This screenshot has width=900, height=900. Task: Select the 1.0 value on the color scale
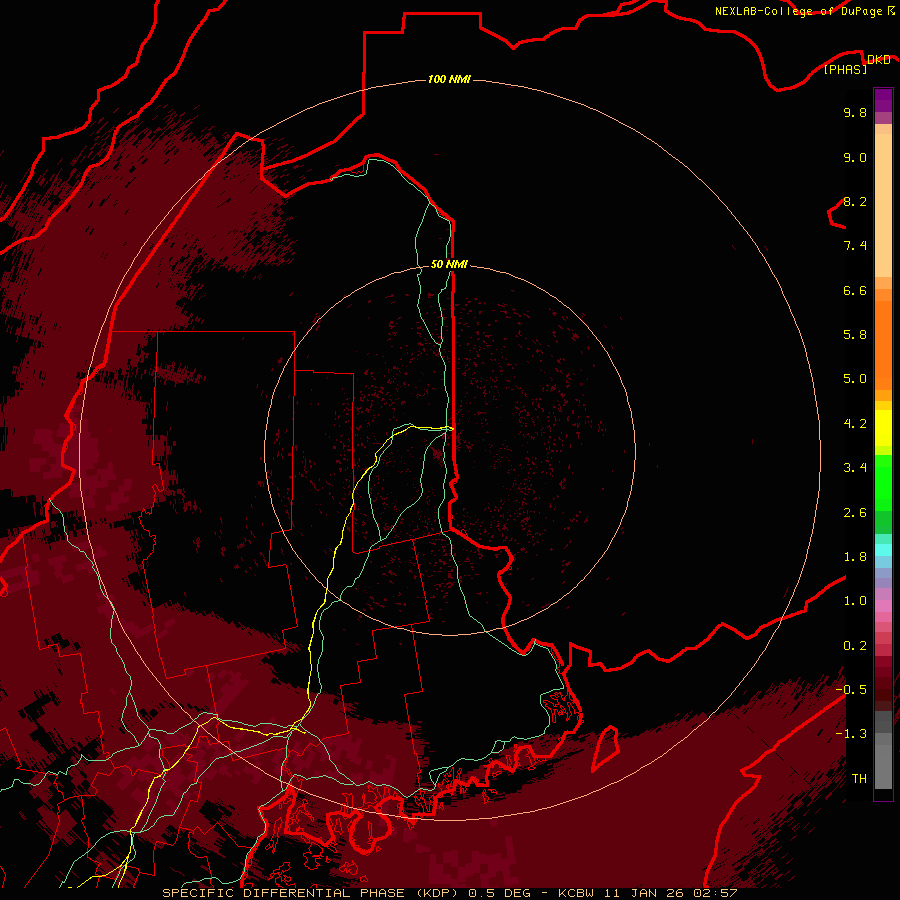[855, 600]
